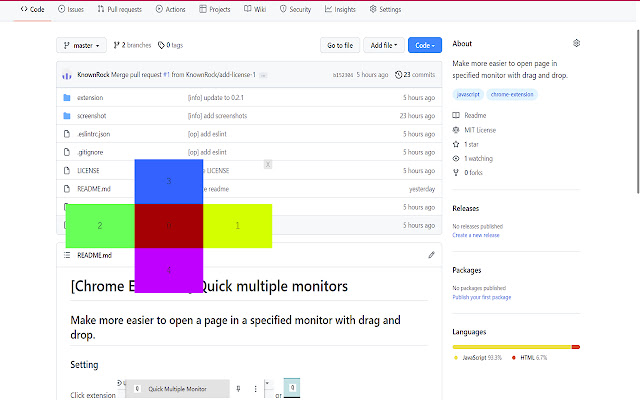Click the tag icon beside 0 tags

tap(161, 45)
